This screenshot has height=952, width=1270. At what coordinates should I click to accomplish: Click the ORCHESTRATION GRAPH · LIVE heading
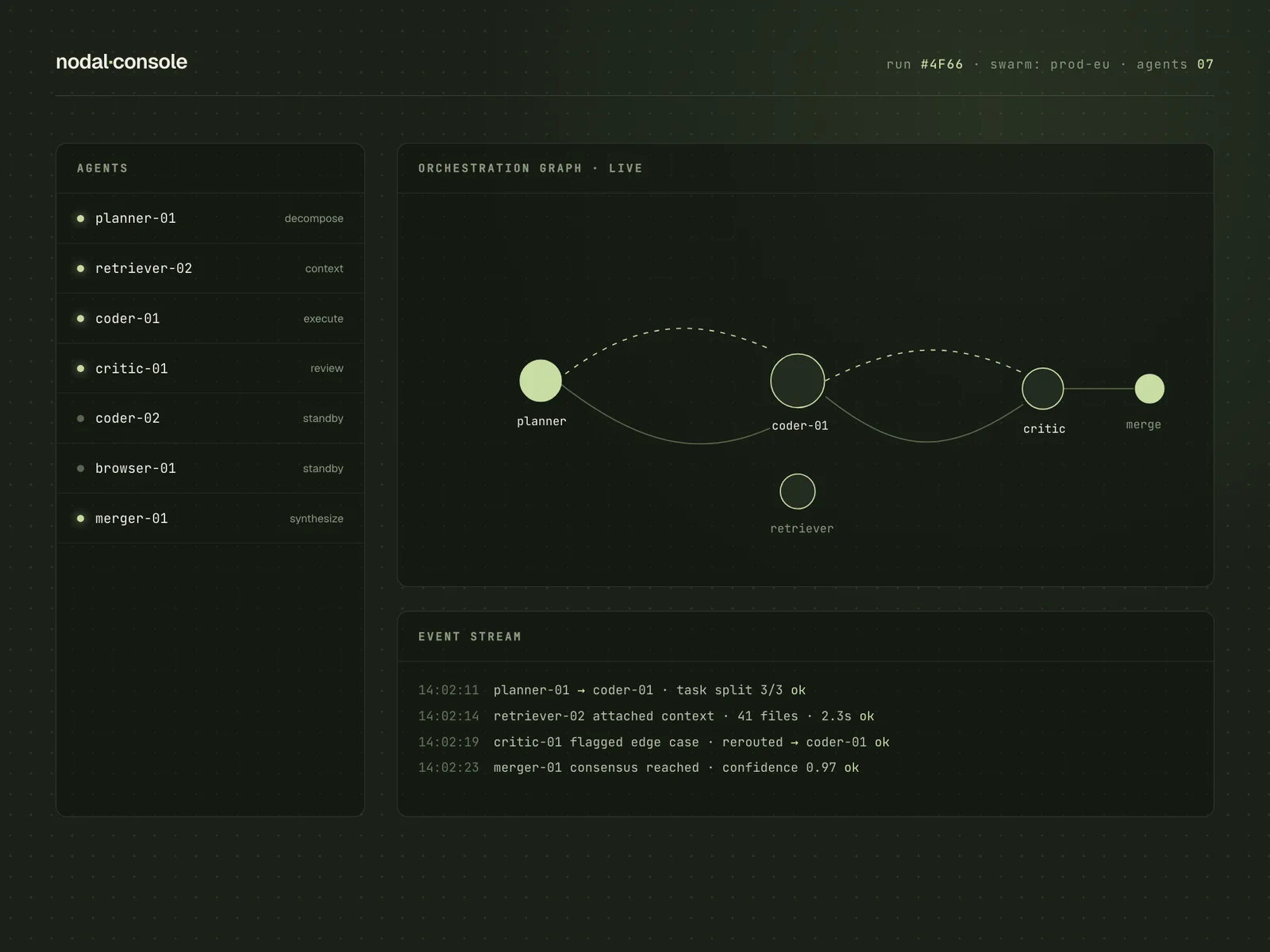point(530,168)
